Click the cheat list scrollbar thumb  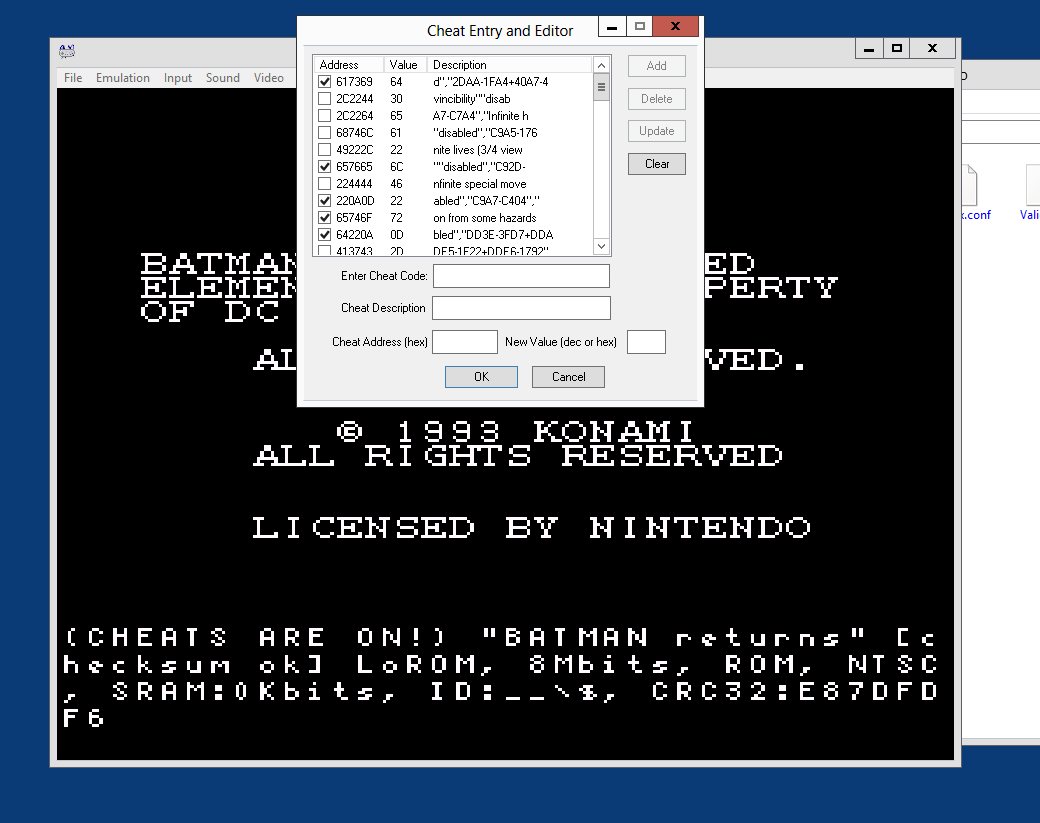601,87
